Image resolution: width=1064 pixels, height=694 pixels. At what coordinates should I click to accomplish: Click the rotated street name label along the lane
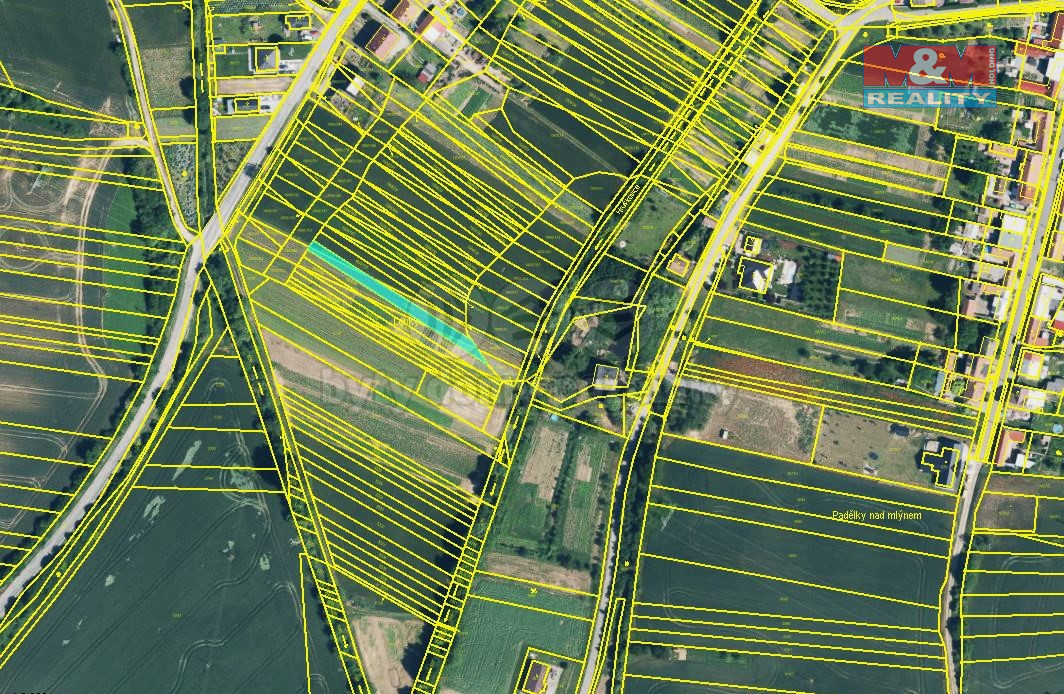(632, 189)
